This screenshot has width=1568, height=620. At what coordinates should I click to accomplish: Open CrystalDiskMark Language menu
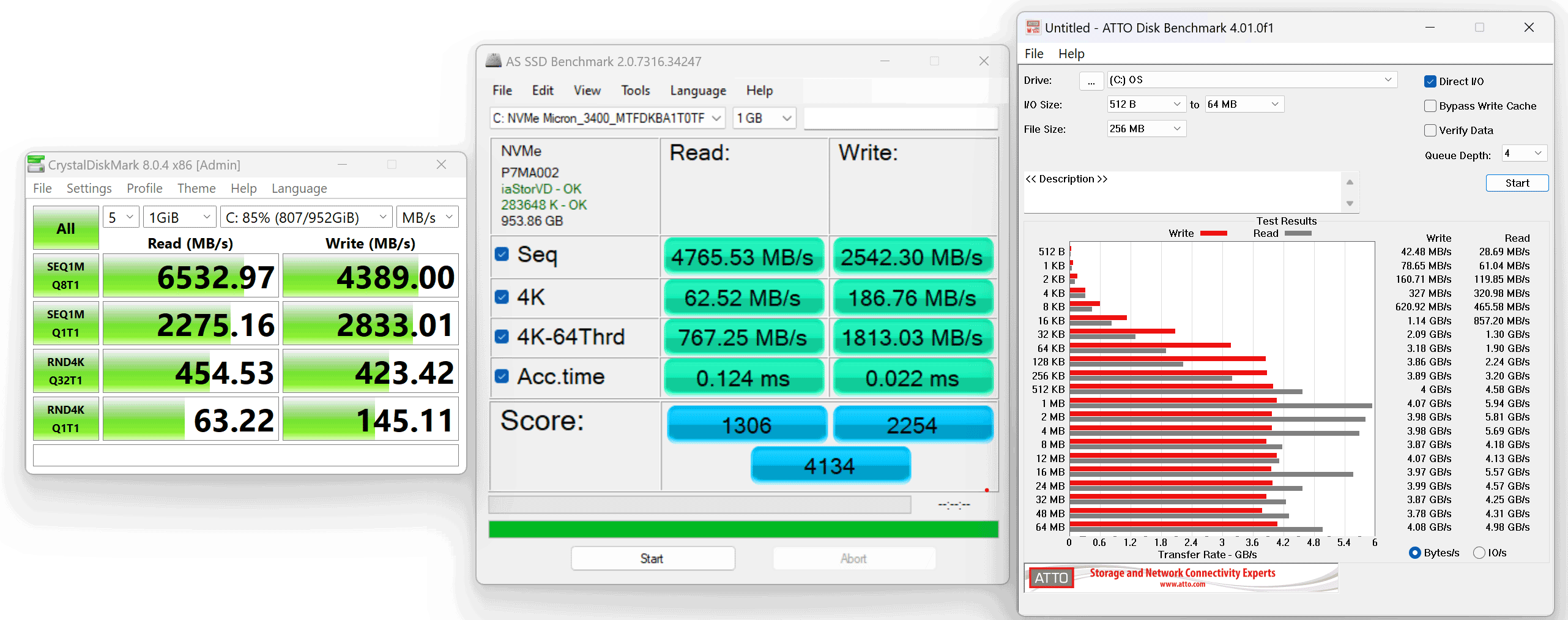pos(299,189)
